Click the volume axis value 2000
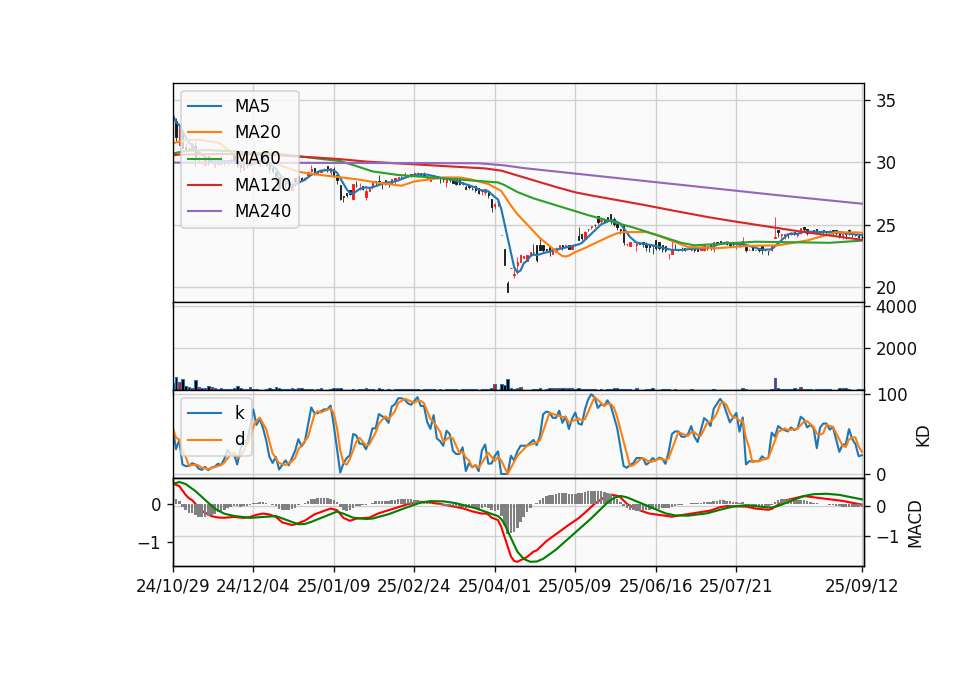This screenshot has height=690, width=960. click(x=896, y=349)
